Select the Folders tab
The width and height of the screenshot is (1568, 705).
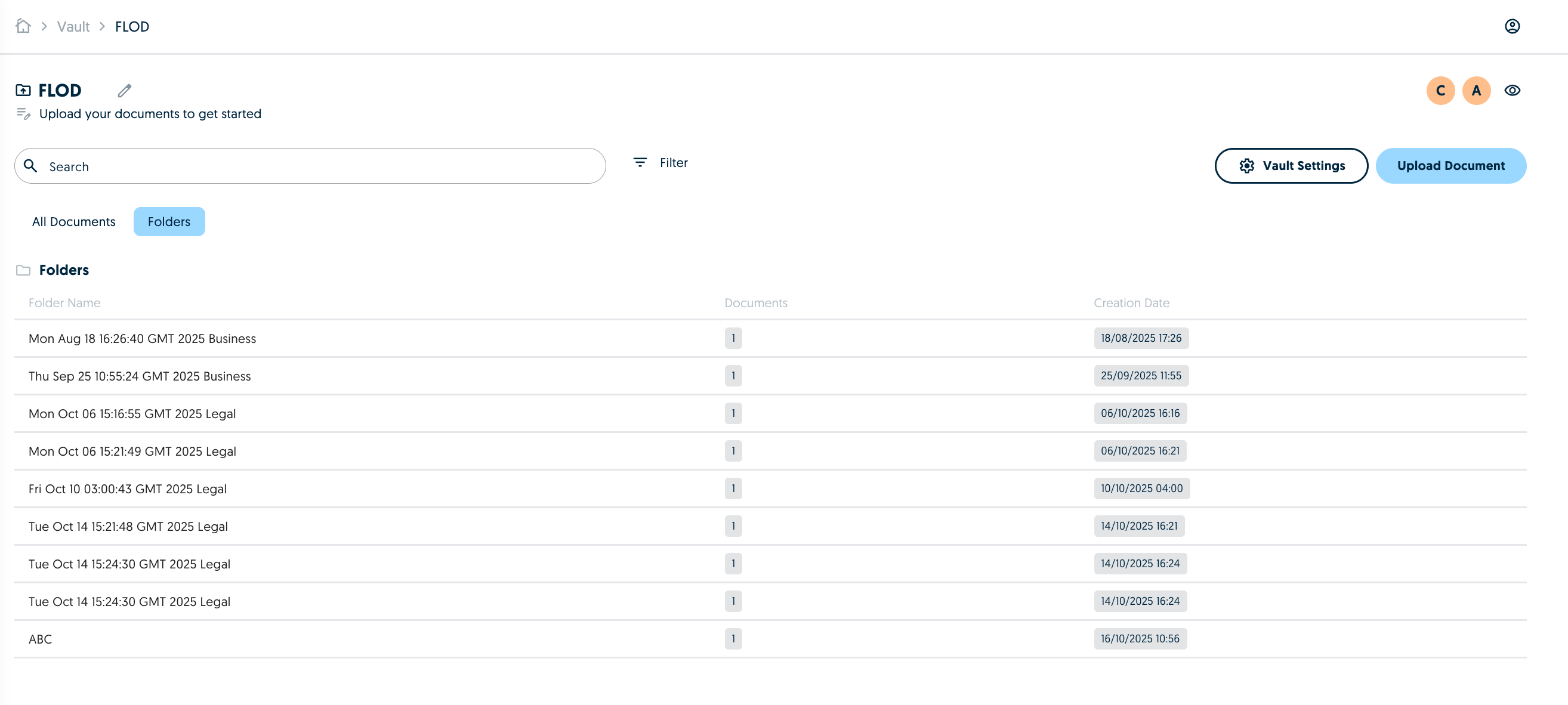click(x=169, y=221)
